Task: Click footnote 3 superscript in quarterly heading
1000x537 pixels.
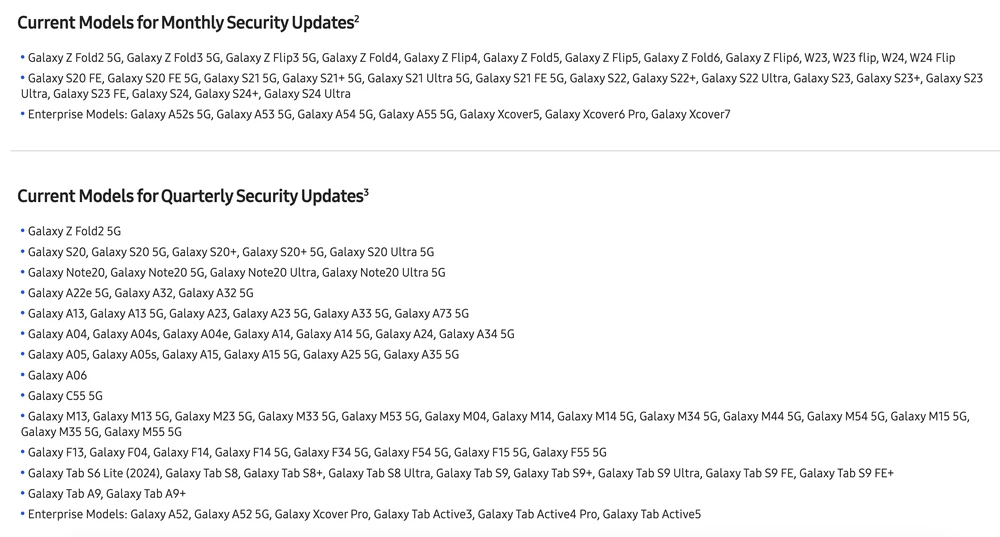Action: pos(367,191)
